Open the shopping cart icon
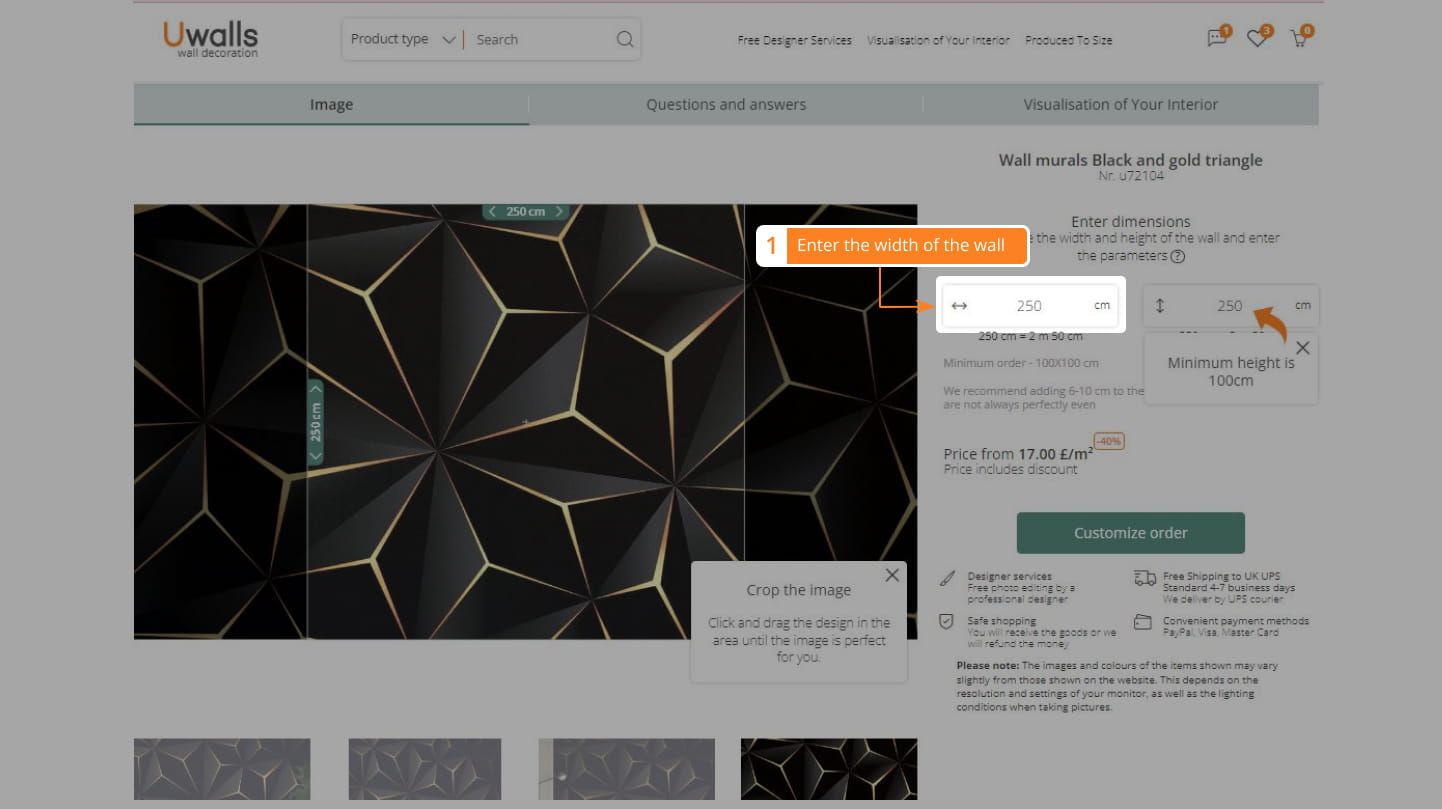 click(1298, 39)
